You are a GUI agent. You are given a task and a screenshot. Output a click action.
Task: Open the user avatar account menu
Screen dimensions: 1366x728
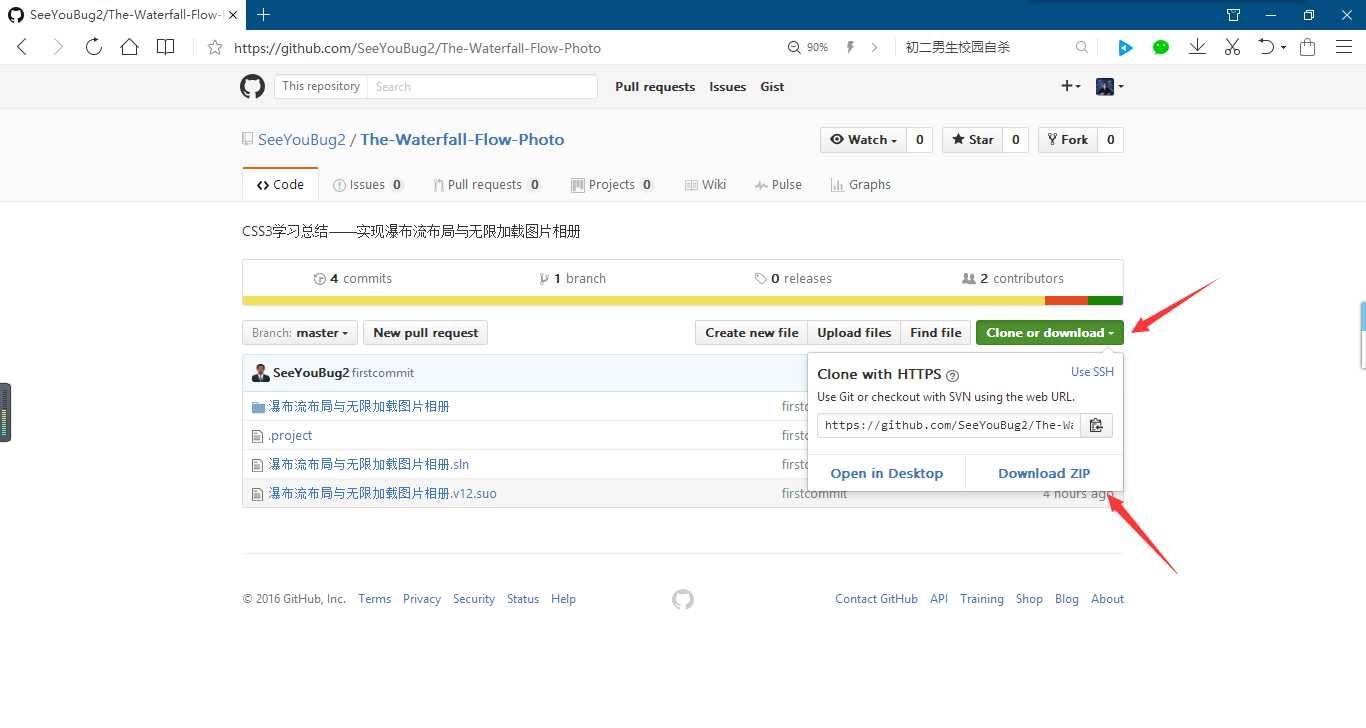pyautogui.click(x=1110, y=86)
